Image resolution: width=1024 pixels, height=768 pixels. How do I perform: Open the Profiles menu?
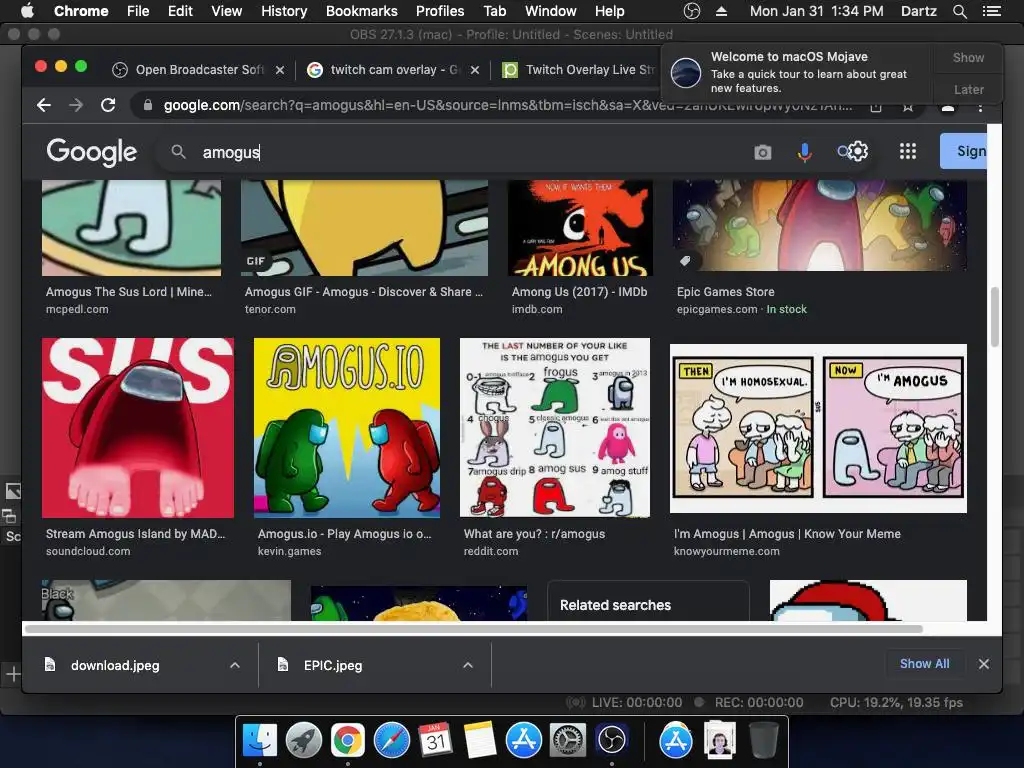[x=440, y=11]
